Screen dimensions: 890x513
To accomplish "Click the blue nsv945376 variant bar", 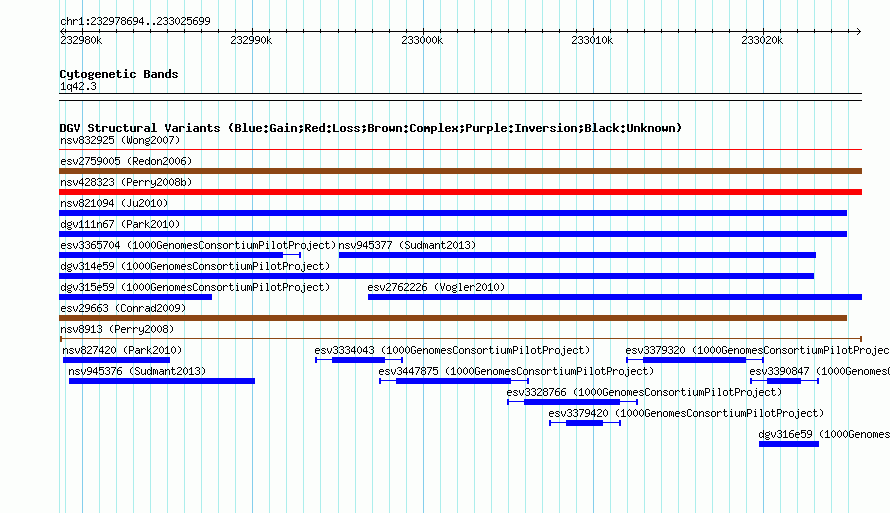I will point(162,381).
